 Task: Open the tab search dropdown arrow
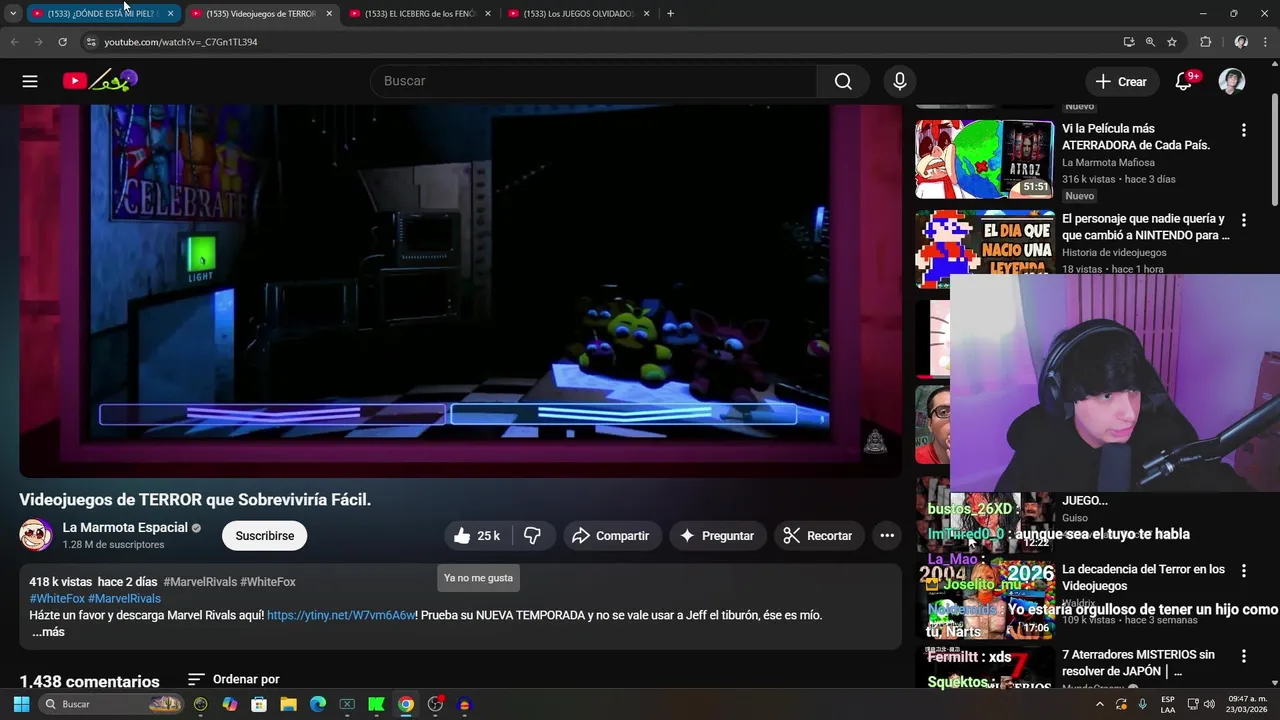coord(13,13)
